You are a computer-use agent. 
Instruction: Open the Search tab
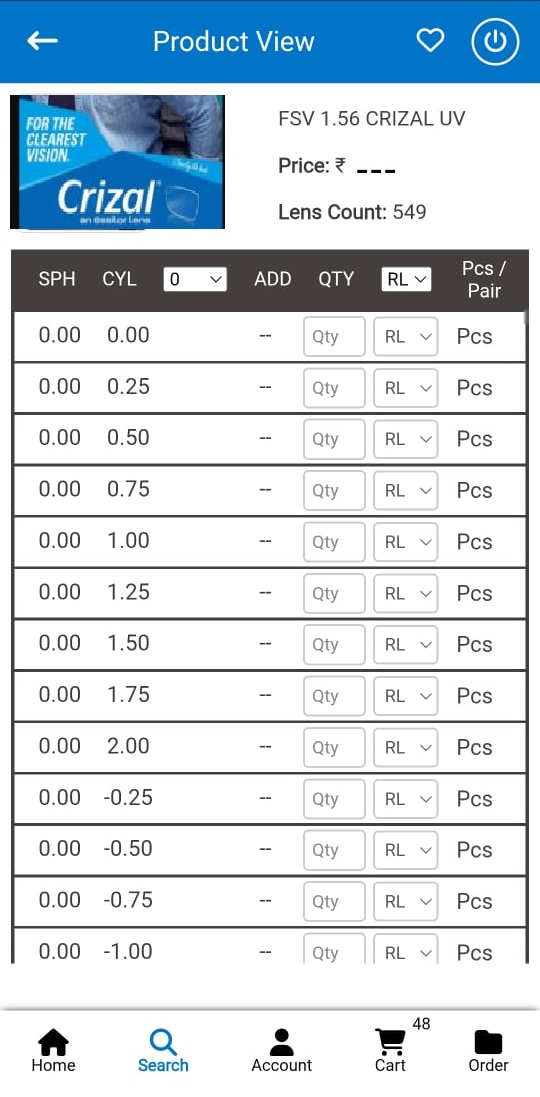(163, 1049)
